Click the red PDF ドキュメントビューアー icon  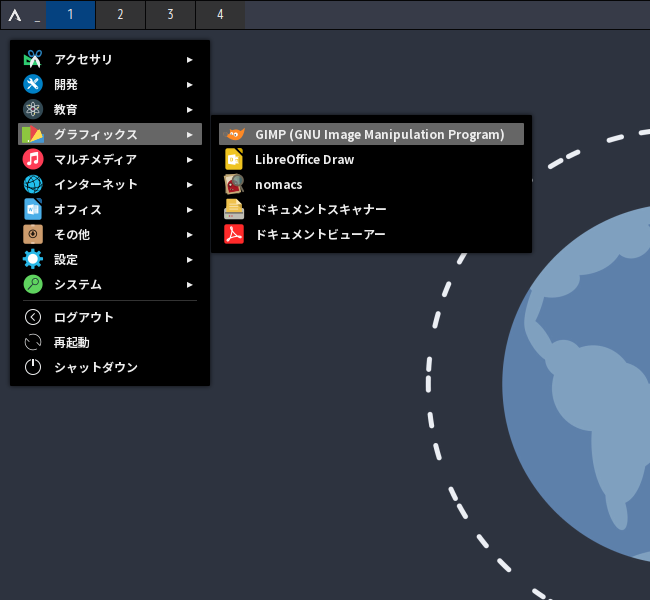pos(234,234)
